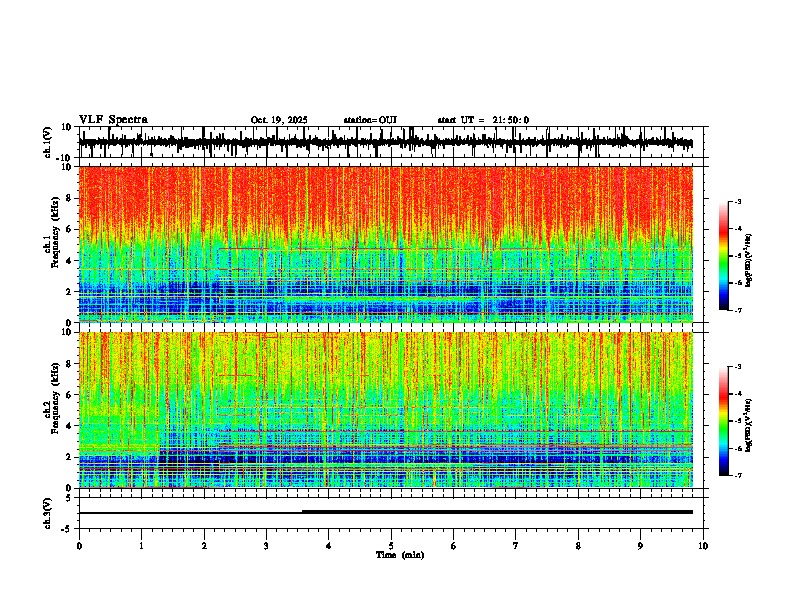Click the "ch.3(V)" axis label

click(x=48, y=513)
